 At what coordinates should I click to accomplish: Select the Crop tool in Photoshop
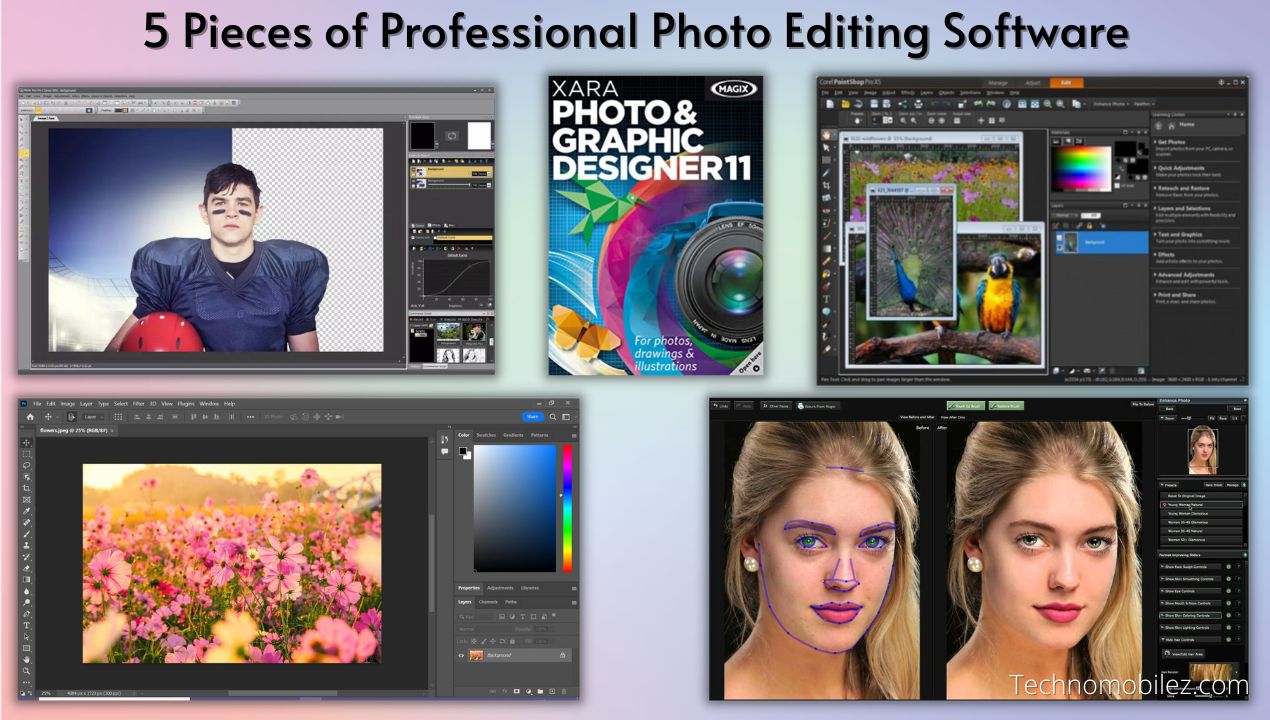coord(27,488)
